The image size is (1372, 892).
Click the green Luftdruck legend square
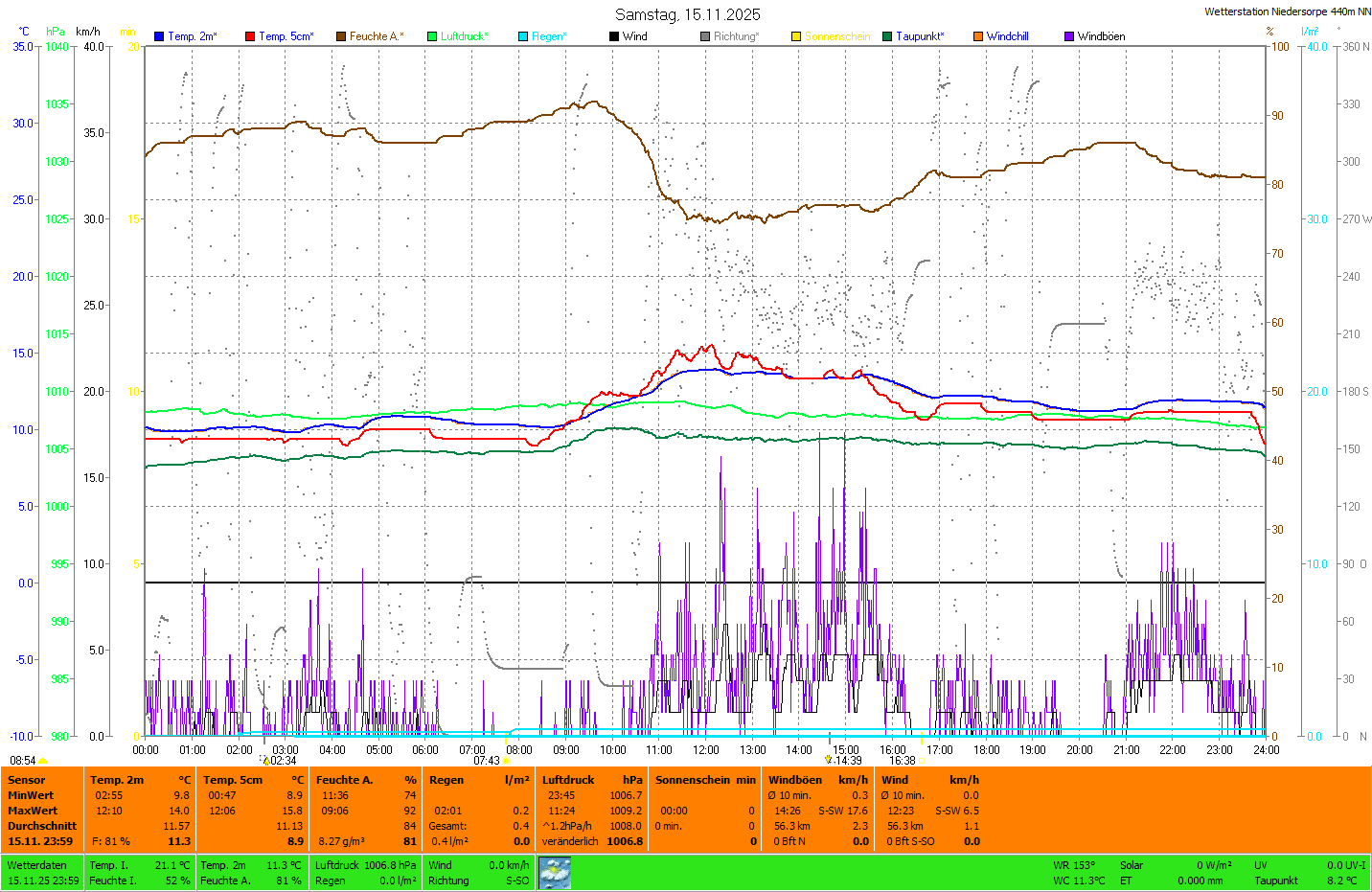click(432, 36)
